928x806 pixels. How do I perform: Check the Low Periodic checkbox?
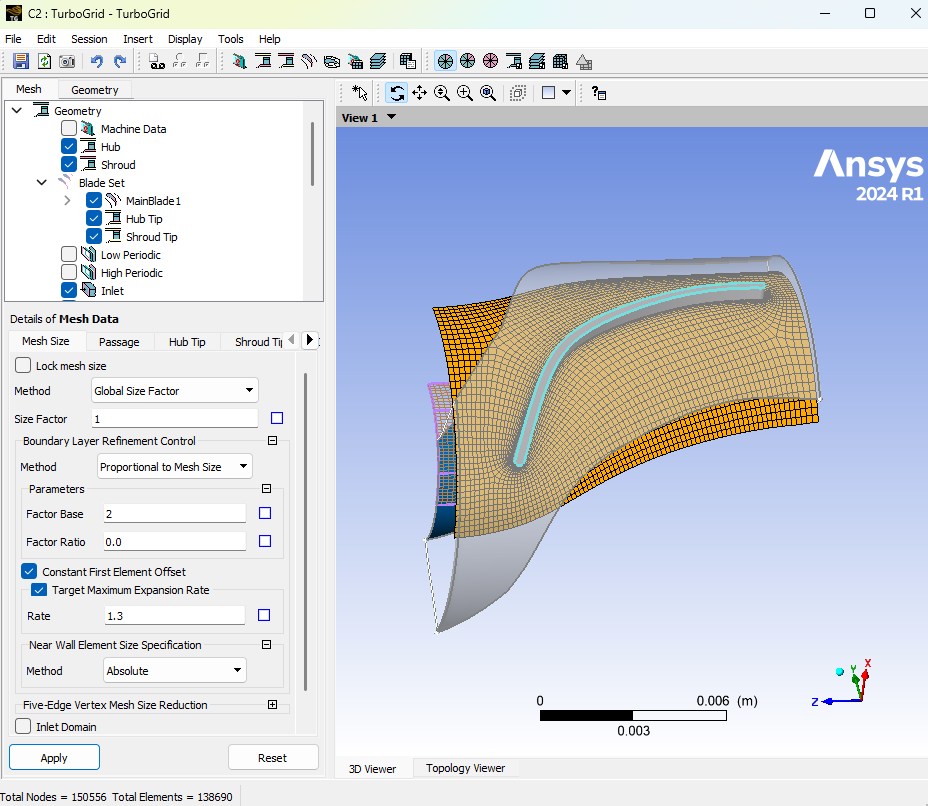69,254
